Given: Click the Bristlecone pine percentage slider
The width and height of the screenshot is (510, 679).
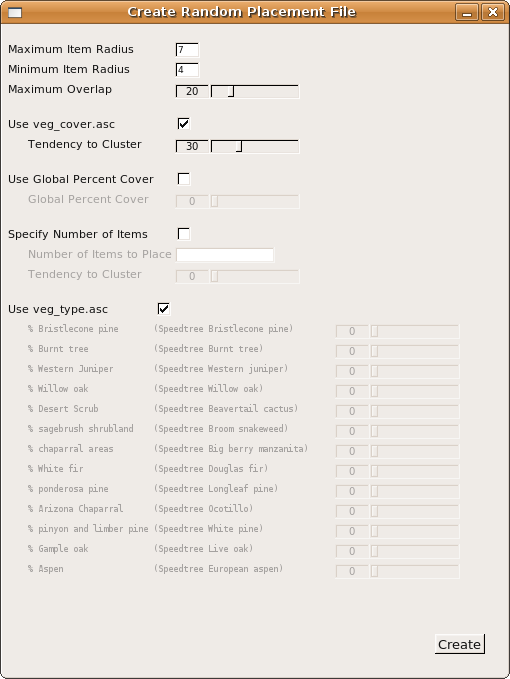Looking at the screenshot, I should (x=415, y=332).
